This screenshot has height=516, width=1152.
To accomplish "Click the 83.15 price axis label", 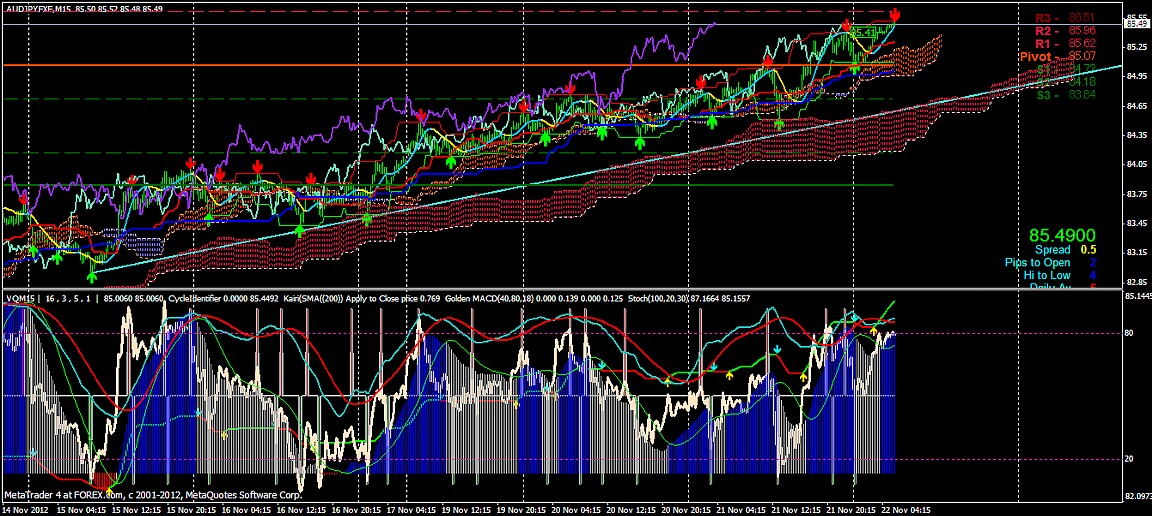I will pyautogui.click(x=1137, y=253).
